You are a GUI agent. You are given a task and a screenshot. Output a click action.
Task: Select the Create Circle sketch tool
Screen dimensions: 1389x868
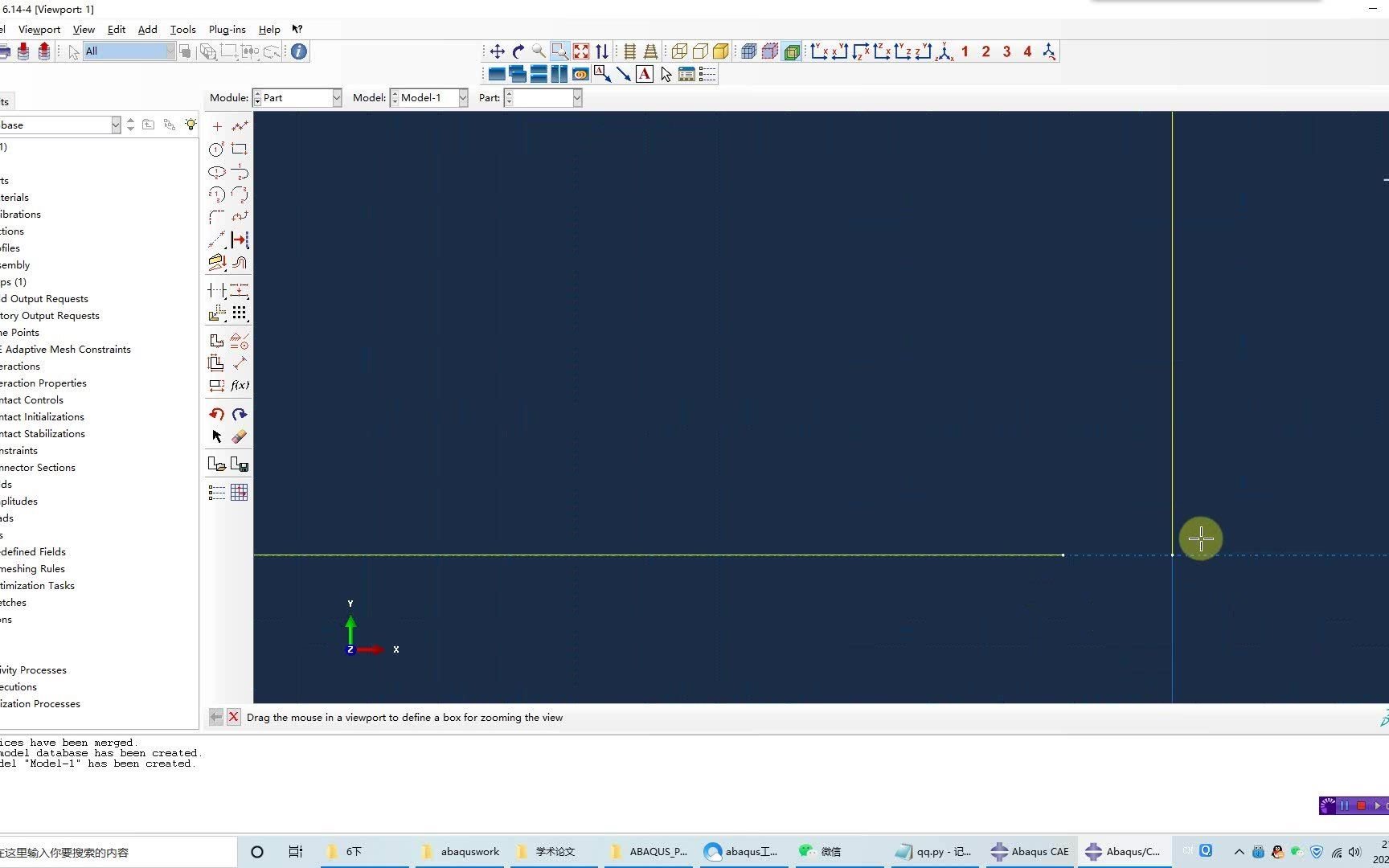pyautogui.click(x=215, y=149)
